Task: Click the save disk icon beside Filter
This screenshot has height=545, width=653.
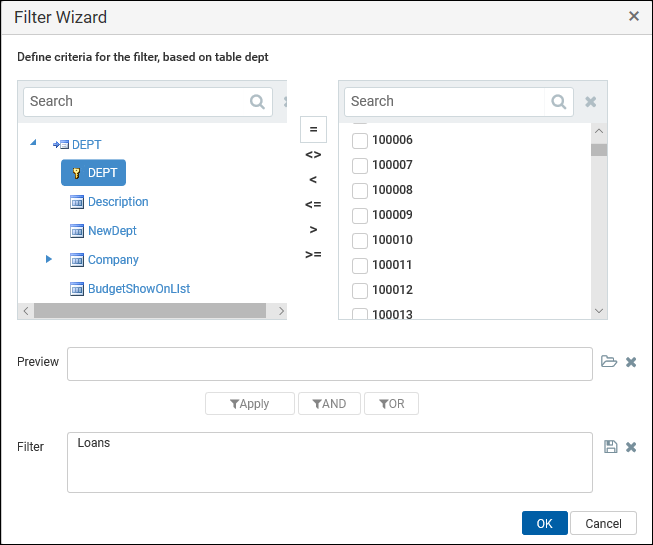Action: 611,447
